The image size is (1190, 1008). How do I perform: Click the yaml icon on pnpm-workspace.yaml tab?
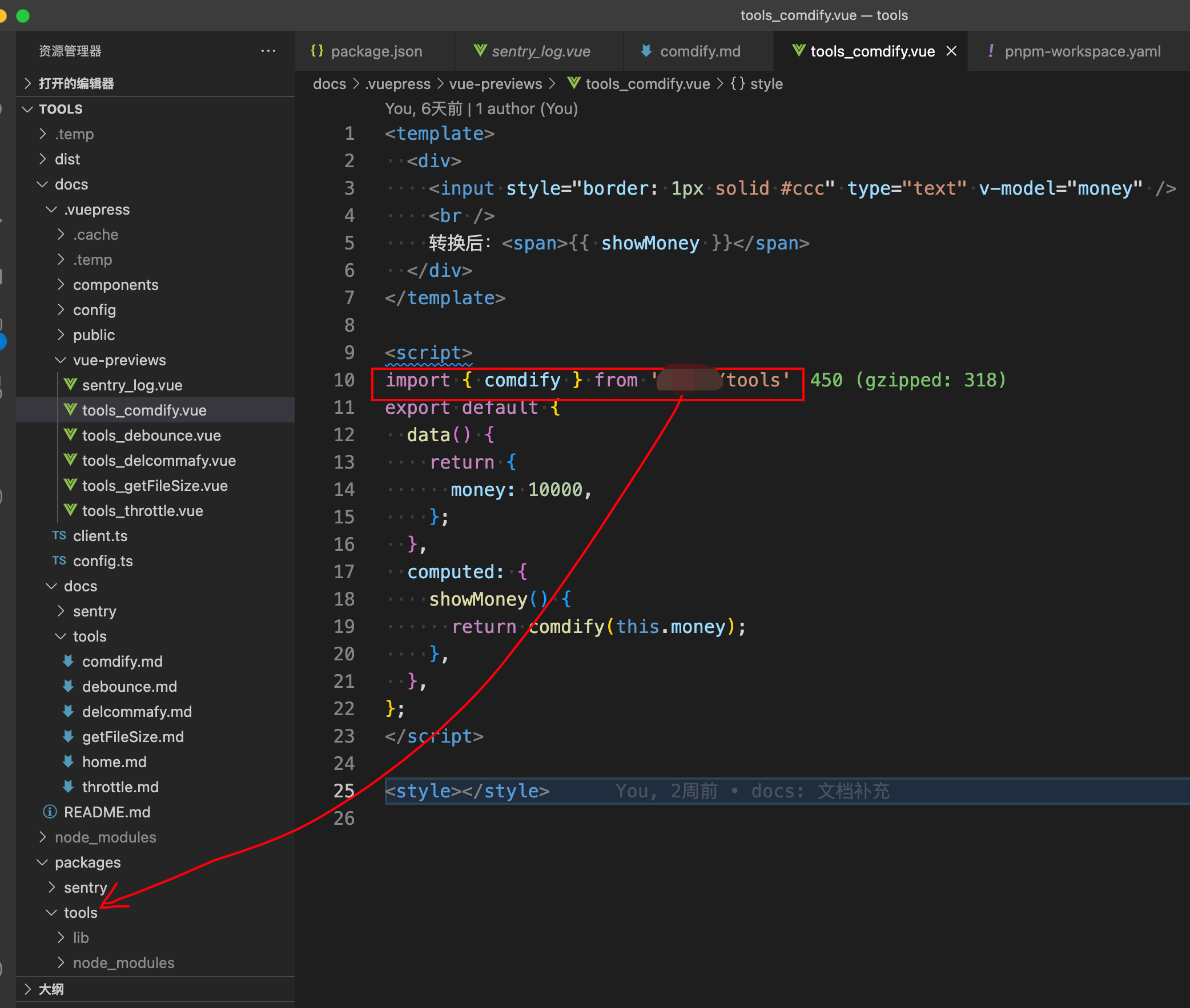(991, 51)
